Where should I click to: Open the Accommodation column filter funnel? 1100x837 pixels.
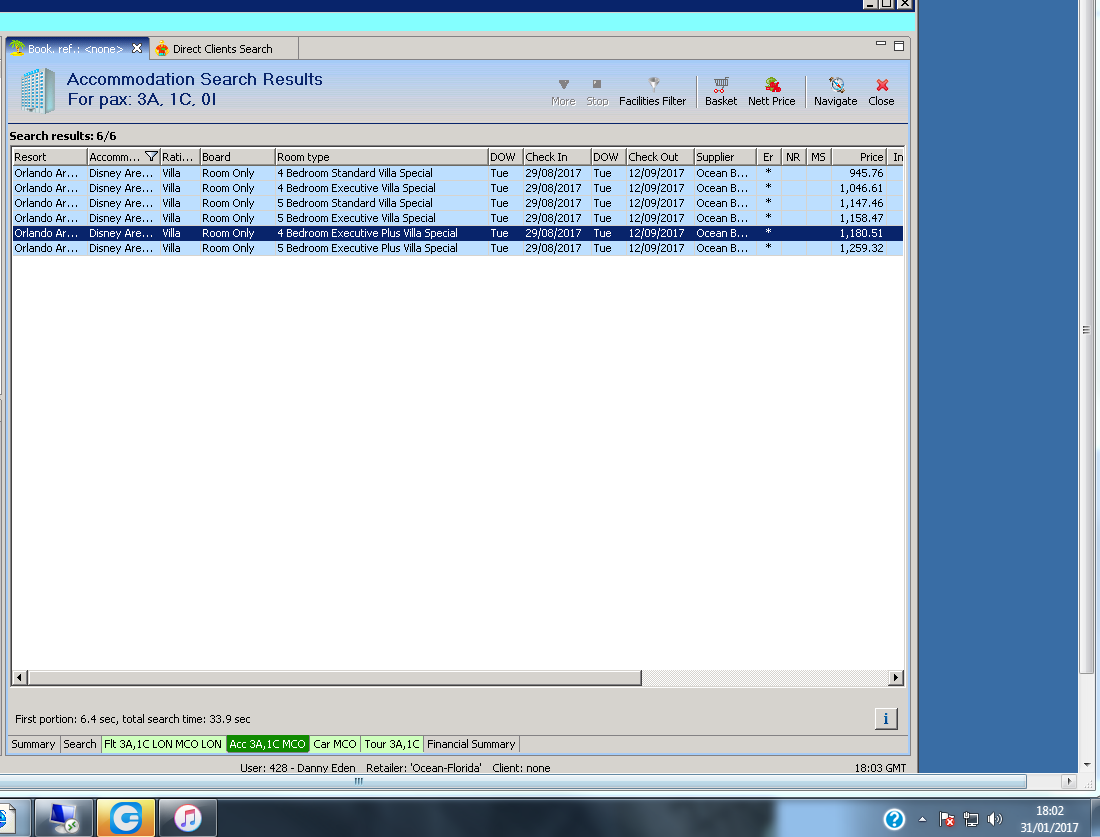(150, 156)
